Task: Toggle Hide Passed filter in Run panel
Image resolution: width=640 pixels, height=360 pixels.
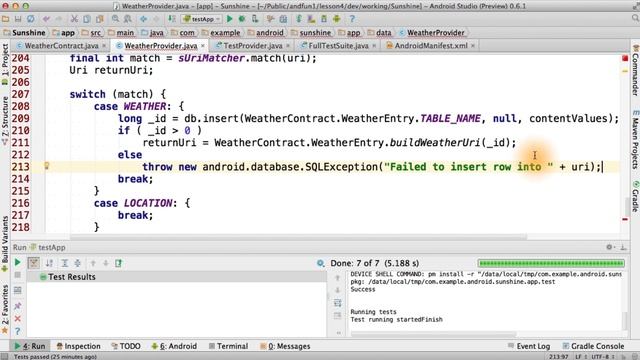Action: [34, 263]
